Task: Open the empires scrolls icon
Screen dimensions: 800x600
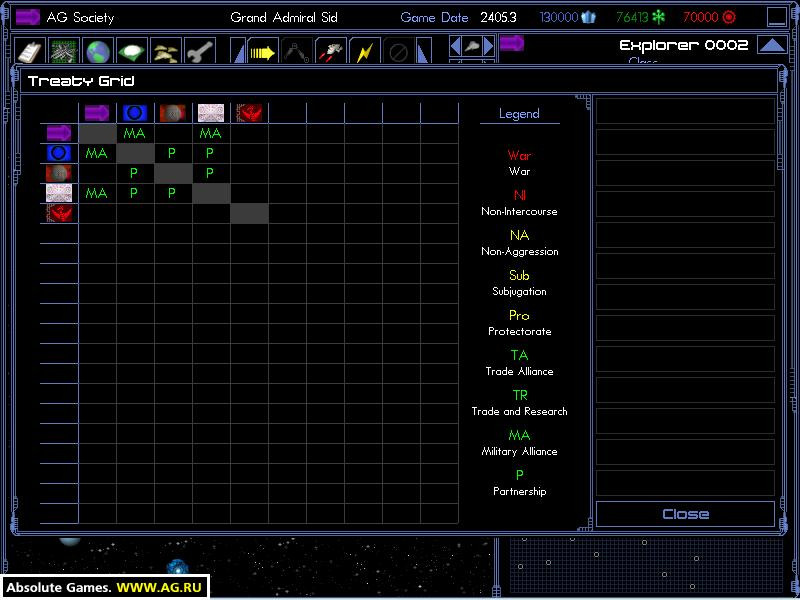Action: coord(166,51)
